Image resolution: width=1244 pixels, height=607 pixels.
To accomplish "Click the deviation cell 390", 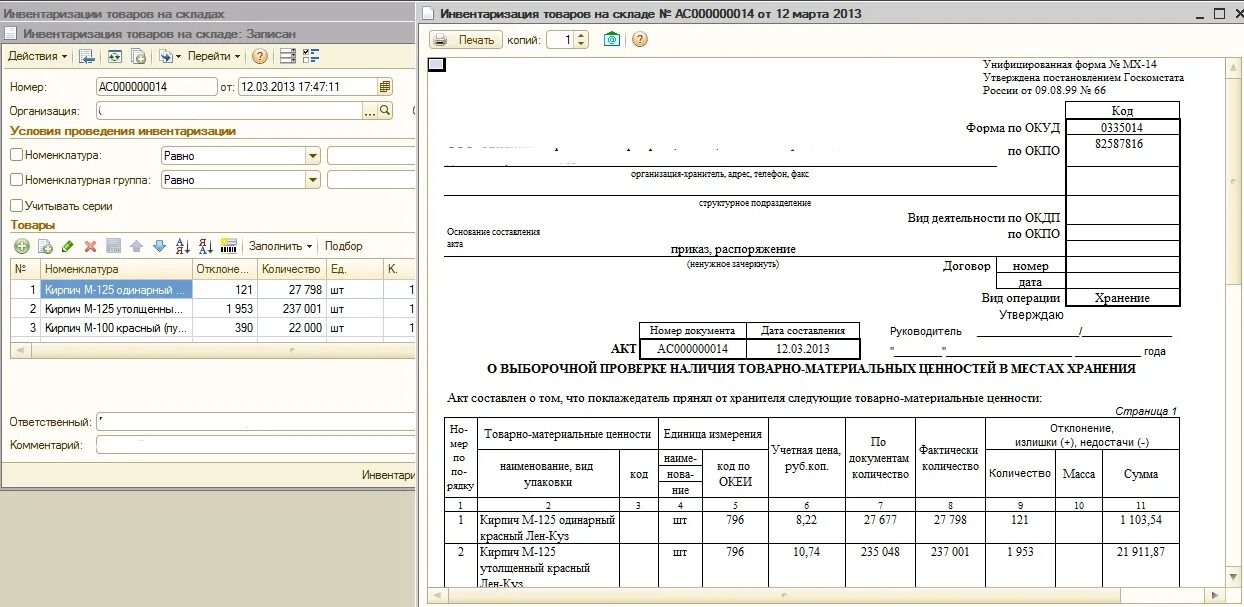I will [x=224, y=328].
